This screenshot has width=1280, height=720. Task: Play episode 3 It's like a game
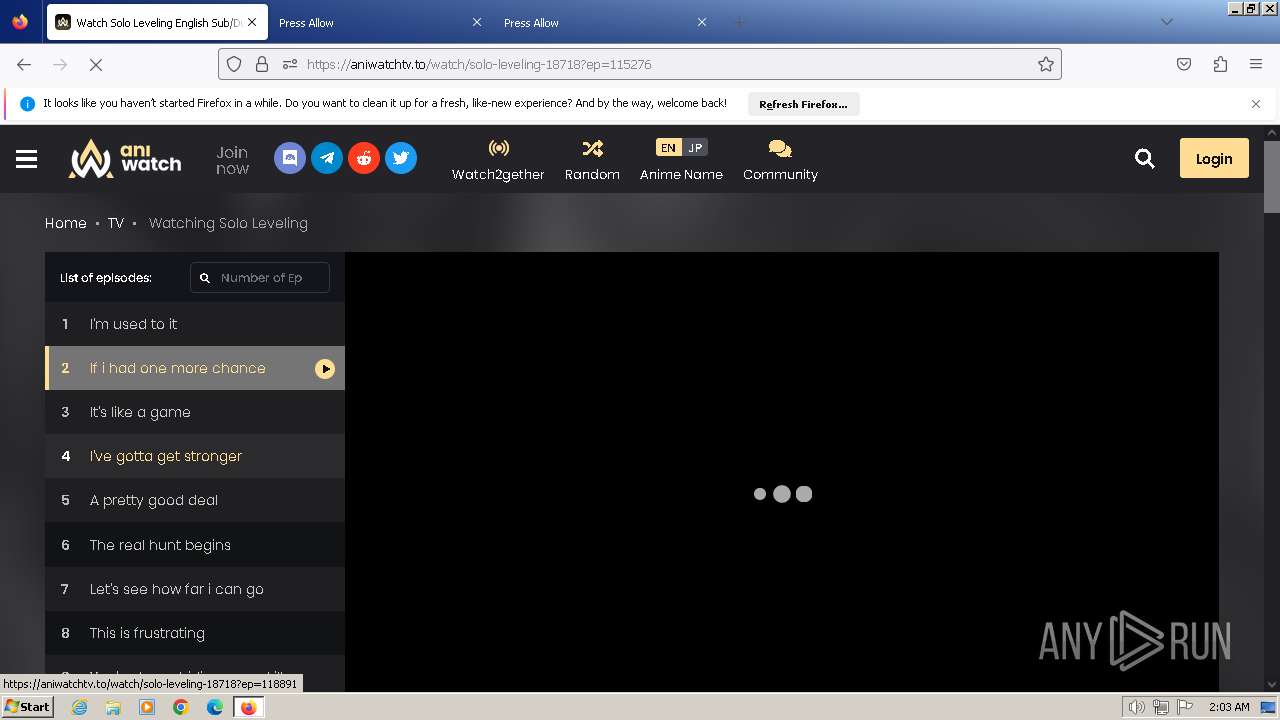point(195,412)
